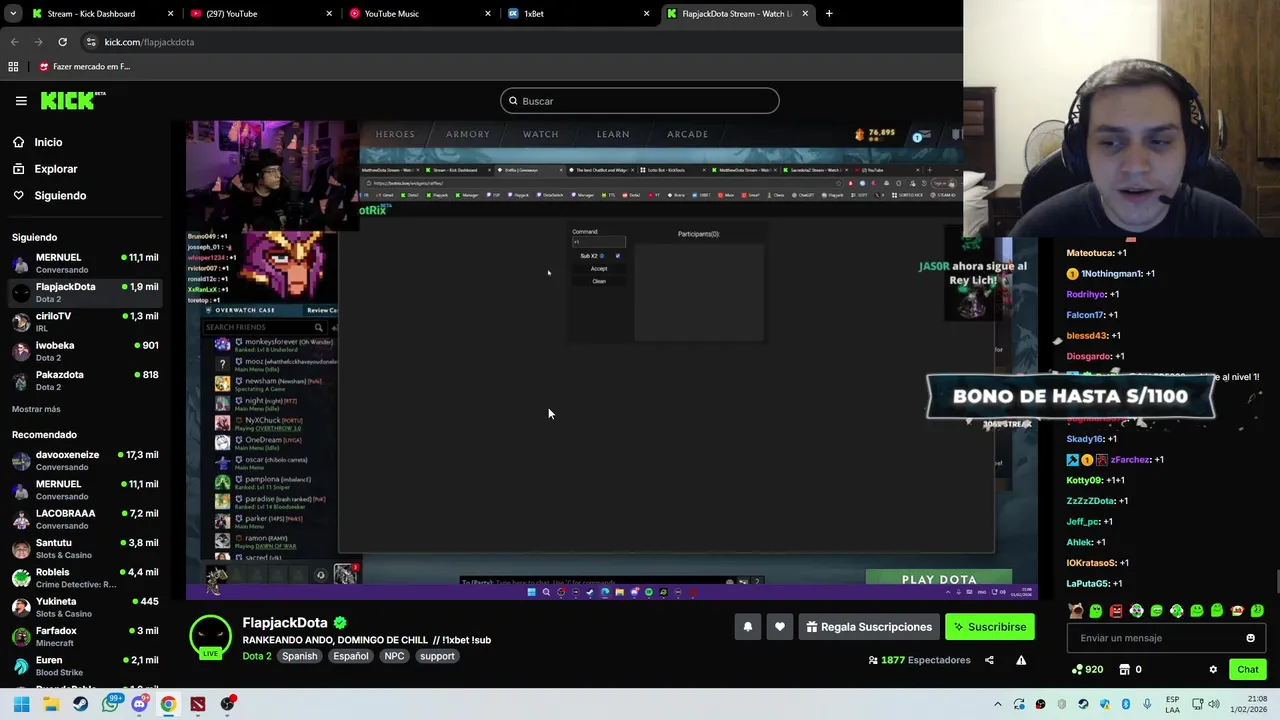
Task: Click the KICK logo in the header
Action: point(72,100)
